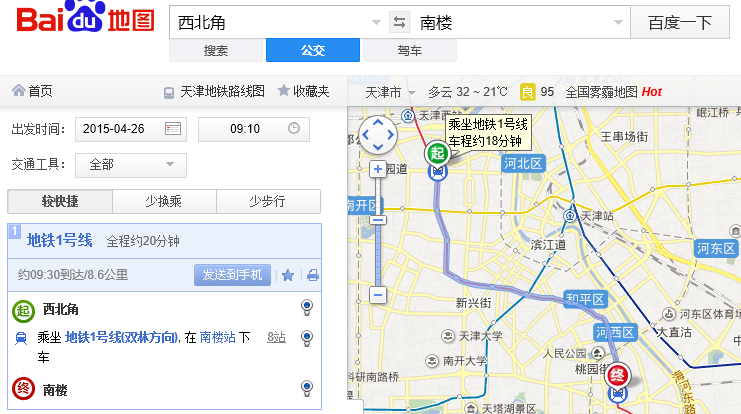Screen dimensions: 741x414
Task: Open the destination field dropdown arrow
Action: (618, 22)
